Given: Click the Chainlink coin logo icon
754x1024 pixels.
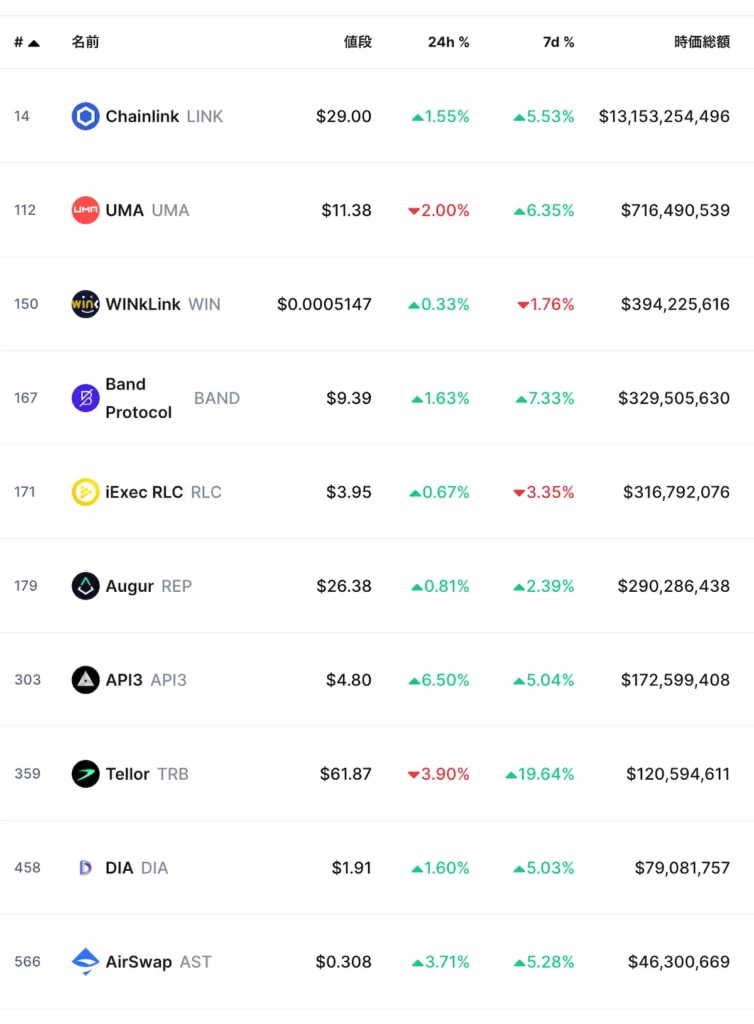Looking at the screenshot, I should 86,116.
